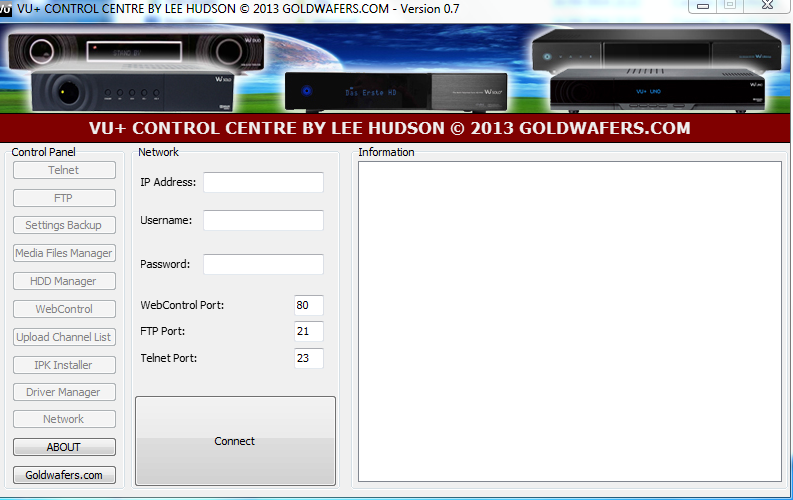Show the ABOUT dialog
This screenshot has height=500, width=793.
tap(64, 447)
